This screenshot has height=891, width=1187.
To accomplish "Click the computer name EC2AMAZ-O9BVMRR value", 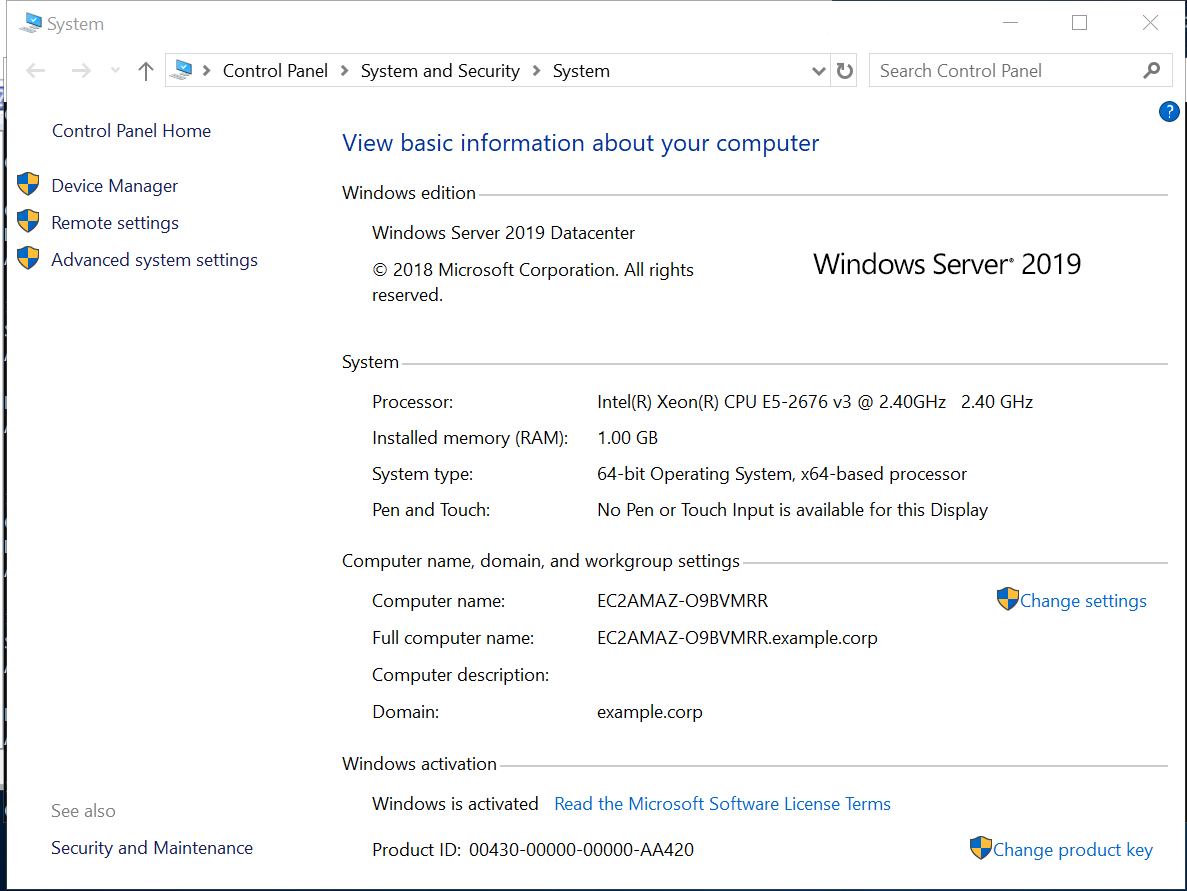I will [682, 601].
